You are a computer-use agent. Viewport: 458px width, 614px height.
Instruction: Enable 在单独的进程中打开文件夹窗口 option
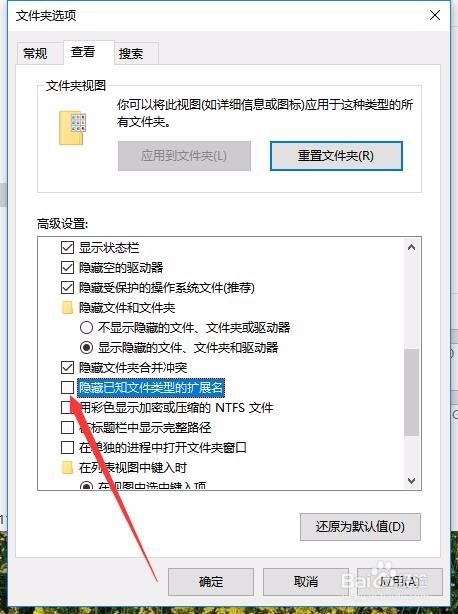pos(67,447)
